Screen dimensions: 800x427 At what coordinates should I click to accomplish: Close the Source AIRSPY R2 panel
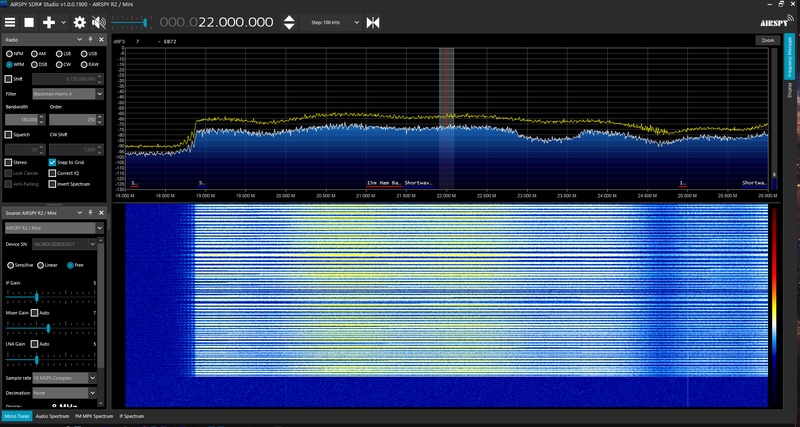[100, 214]
